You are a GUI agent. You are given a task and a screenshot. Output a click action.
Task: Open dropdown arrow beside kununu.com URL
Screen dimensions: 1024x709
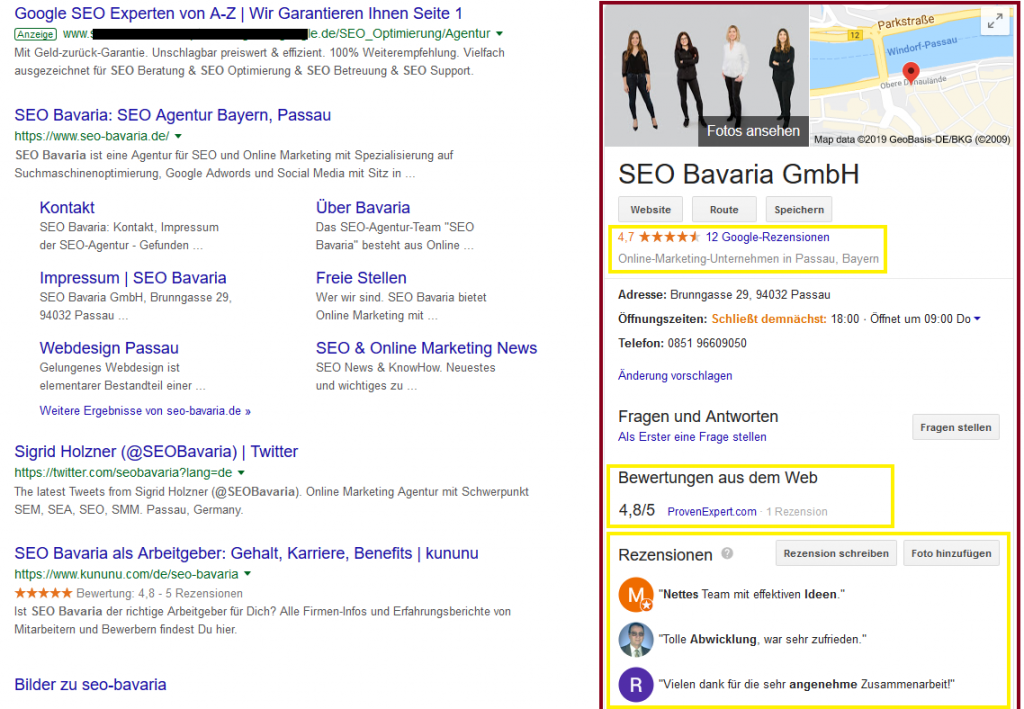tap(248, 574)
